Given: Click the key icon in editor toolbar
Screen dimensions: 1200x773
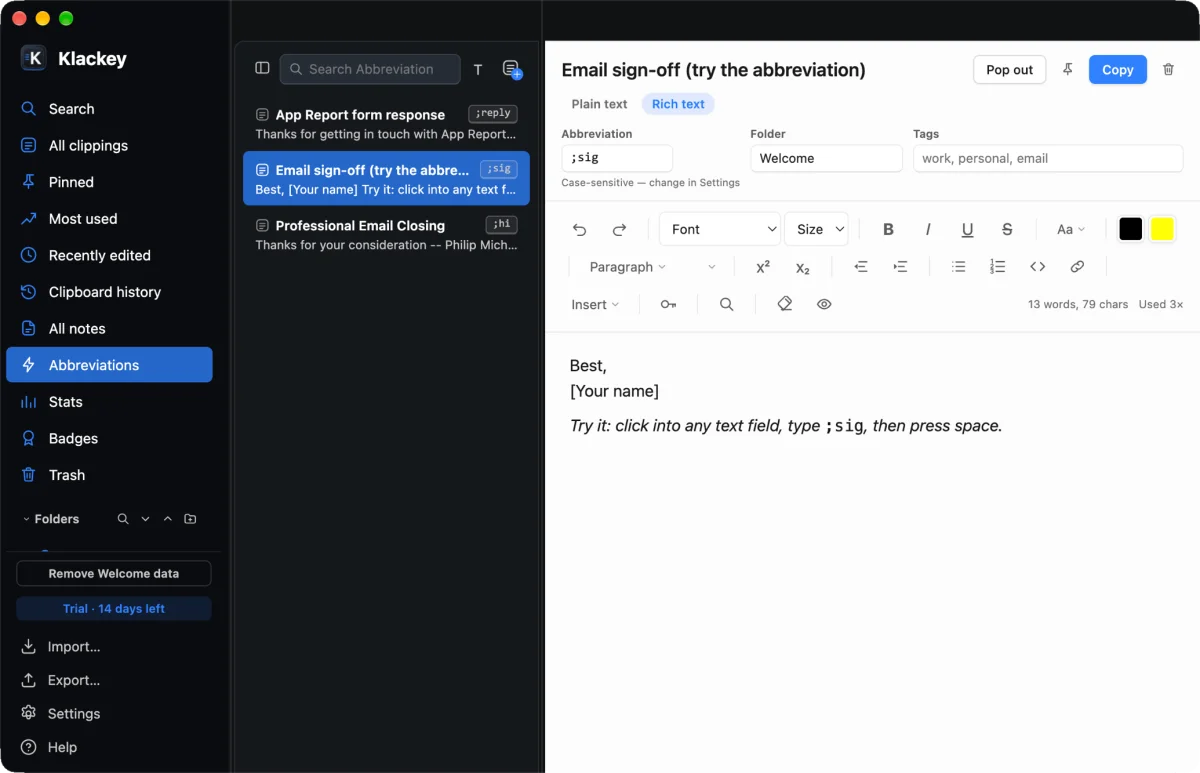Looking at the screenshot, I should click(x=668, y=304).
